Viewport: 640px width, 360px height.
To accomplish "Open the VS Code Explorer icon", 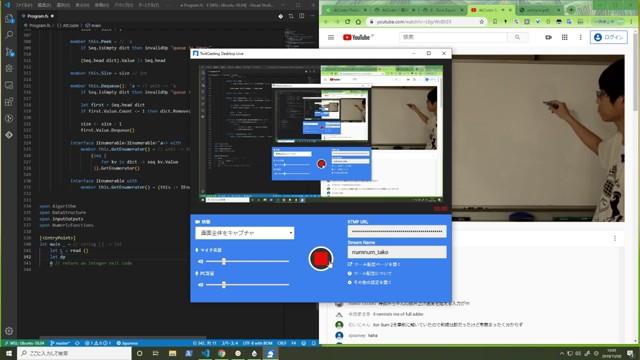I will 9,18.
